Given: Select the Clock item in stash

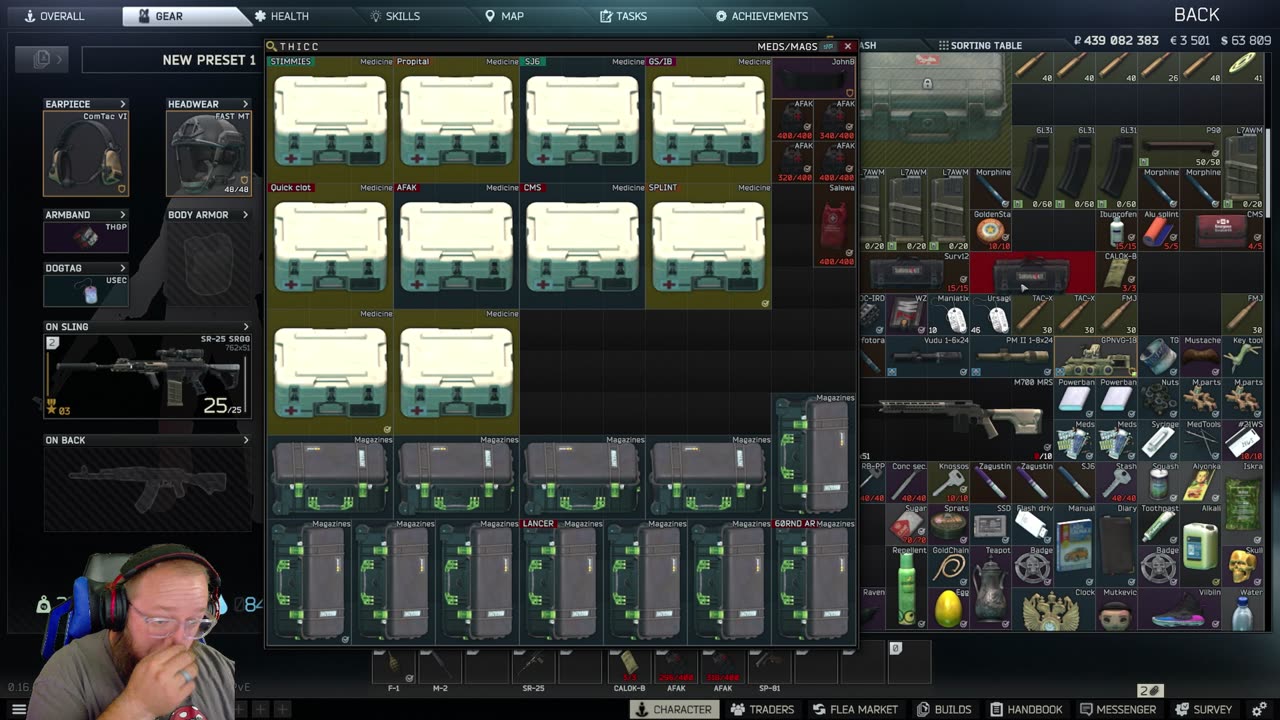Looking at the screenshot, I should 1051,609.
